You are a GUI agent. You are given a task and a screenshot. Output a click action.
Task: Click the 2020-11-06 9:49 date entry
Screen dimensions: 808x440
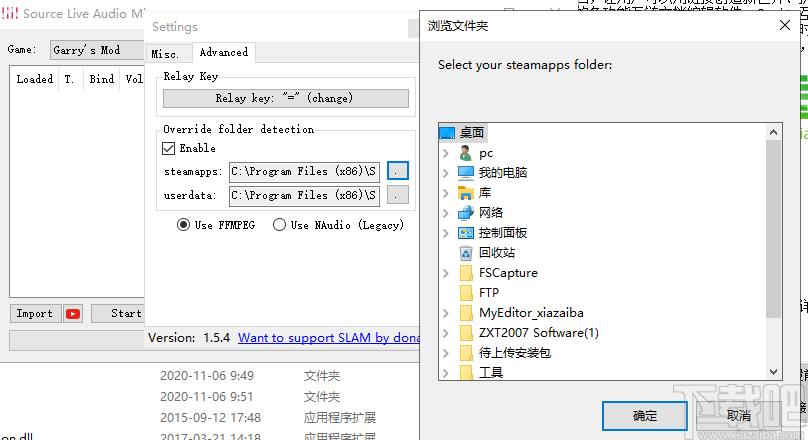[x=207, y=376]
